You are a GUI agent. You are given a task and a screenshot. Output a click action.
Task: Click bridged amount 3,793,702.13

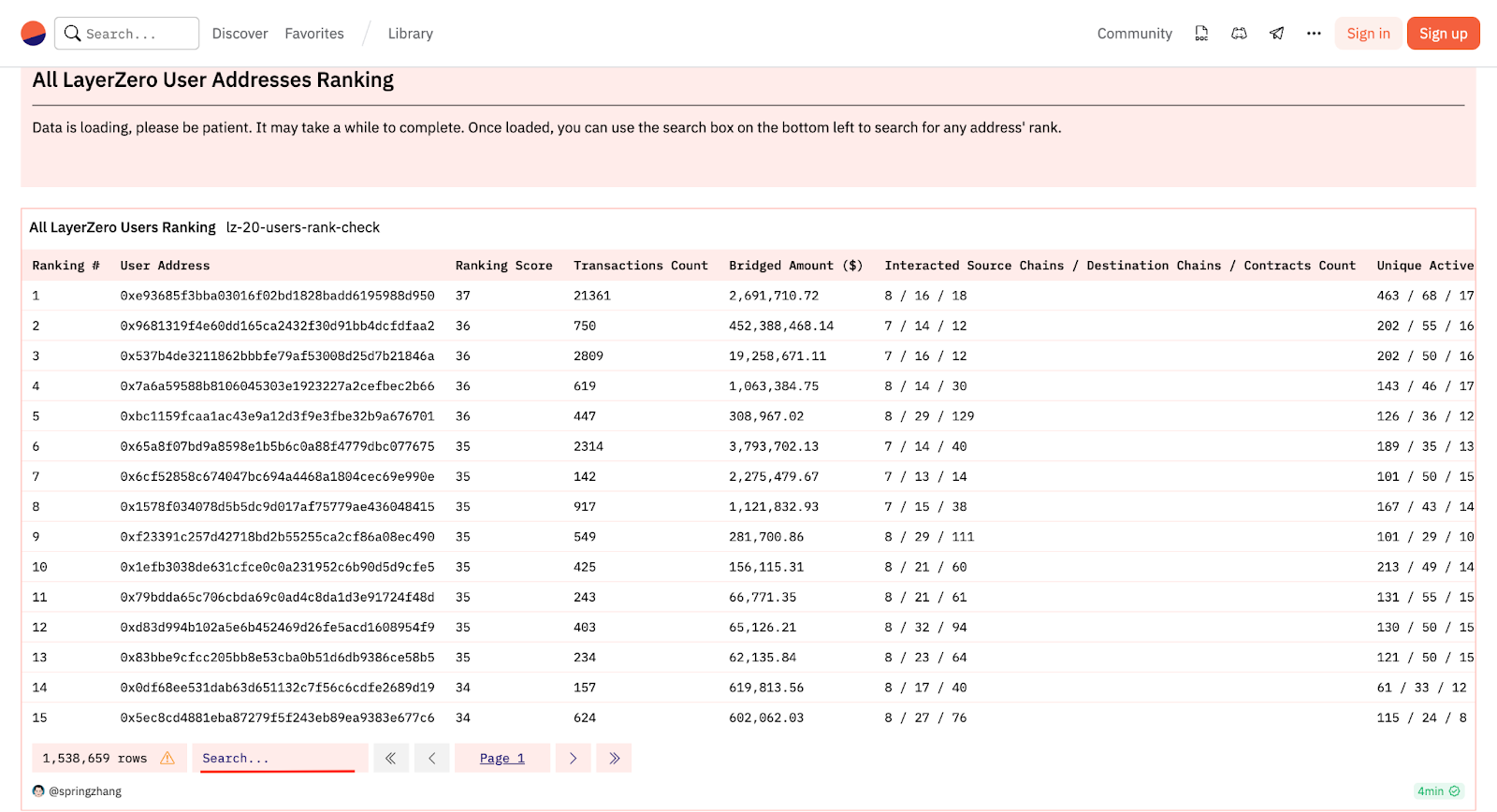tap(774, 446)
